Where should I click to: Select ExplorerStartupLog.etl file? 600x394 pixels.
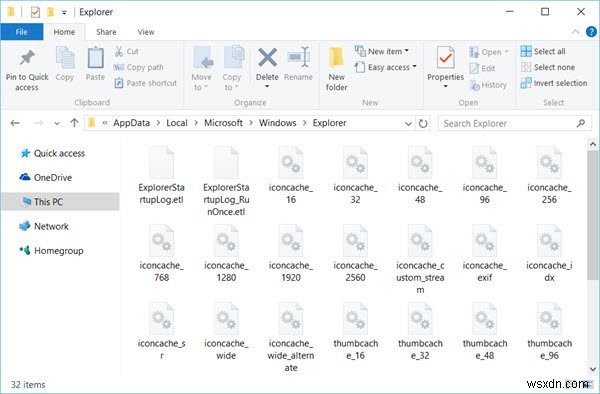(161, 175)
